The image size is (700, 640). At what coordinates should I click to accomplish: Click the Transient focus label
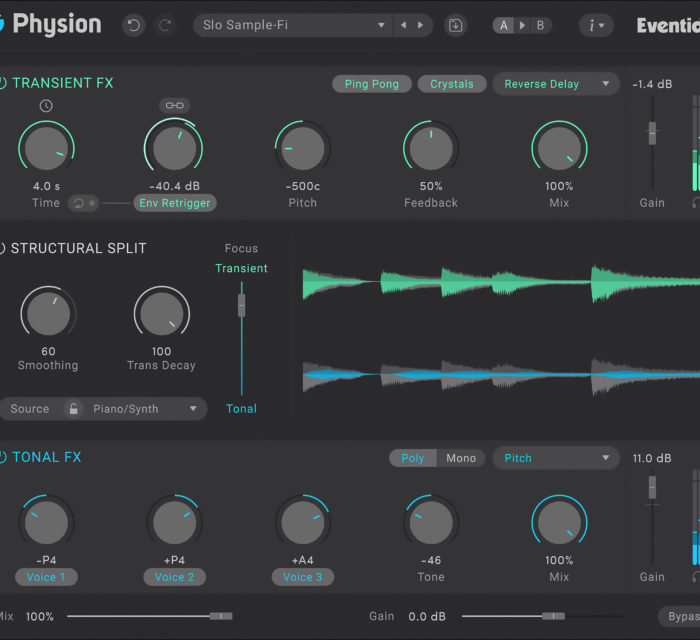point(242,268)
